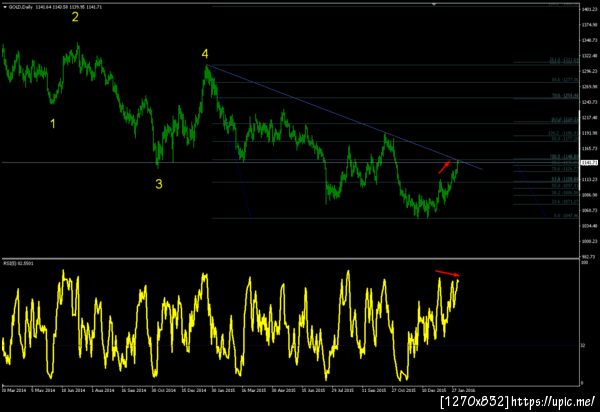Click price axis value 1348.73
The height and width of the screenshot is (412, 600).
(x=589, y=40)
